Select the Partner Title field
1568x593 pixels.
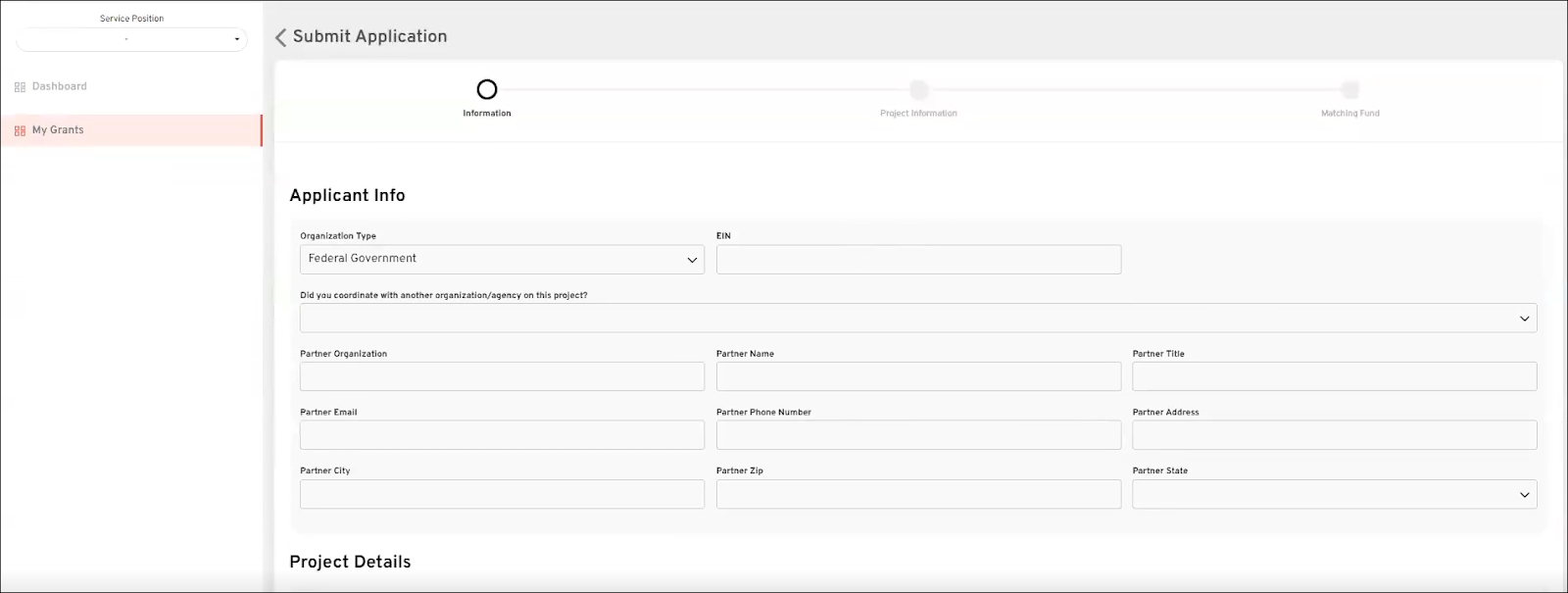click(1334, 377)
